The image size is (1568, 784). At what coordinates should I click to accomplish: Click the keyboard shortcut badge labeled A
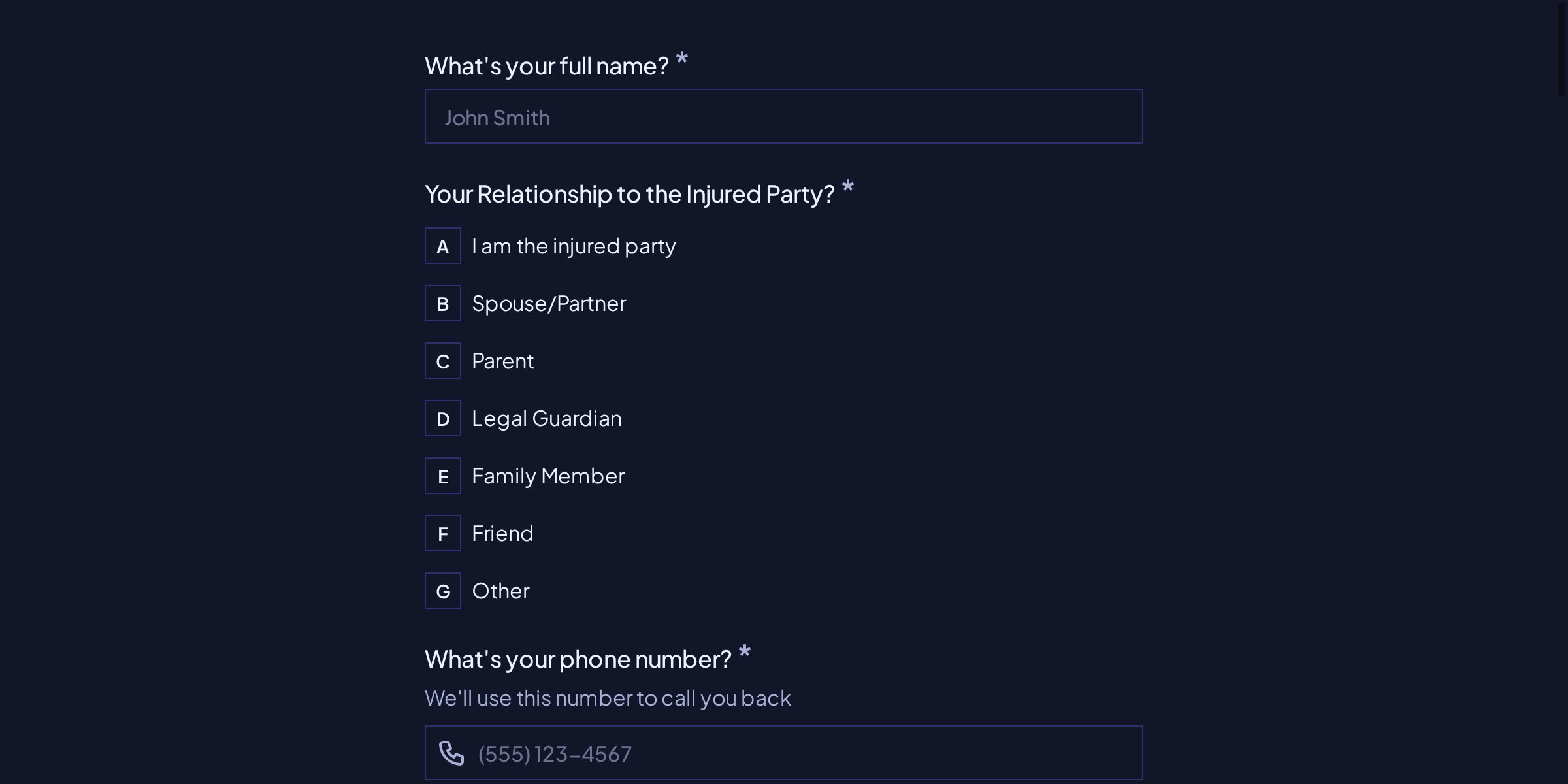coord(443,246)
